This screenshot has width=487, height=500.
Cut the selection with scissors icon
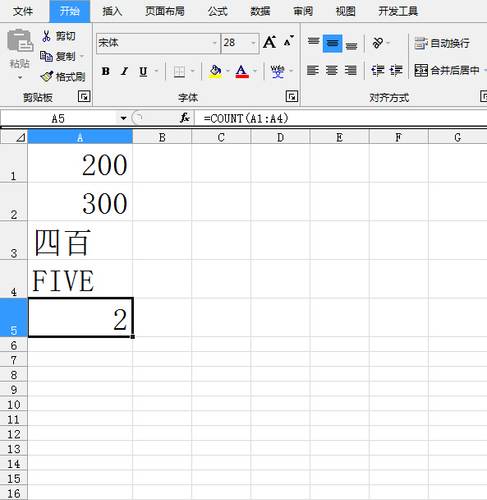[46, 36]
